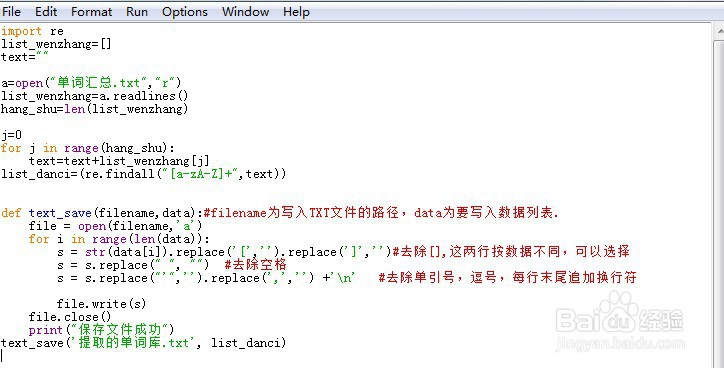Click the 'j=0' line
The height and width of the screenshot is (368, 724).
(x=12, y=135)
